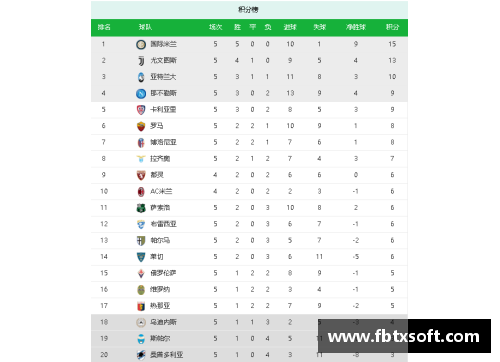
Task: Open the Cagliari (卡利亚里) team name link
Action: pyautogui.click(x=163, y=109)
